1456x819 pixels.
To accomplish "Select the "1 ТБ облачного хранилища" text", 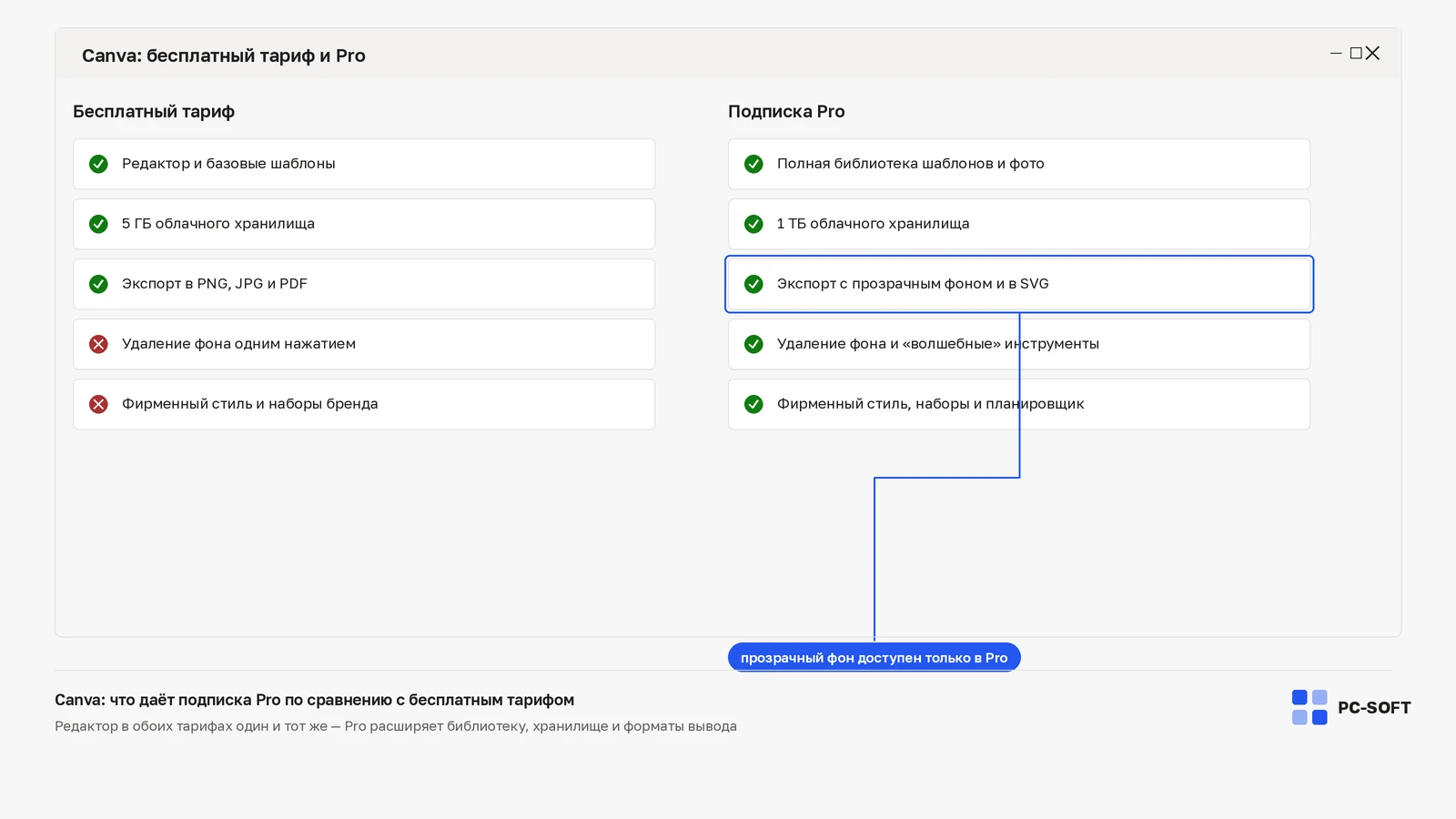I will click(873, 224).
